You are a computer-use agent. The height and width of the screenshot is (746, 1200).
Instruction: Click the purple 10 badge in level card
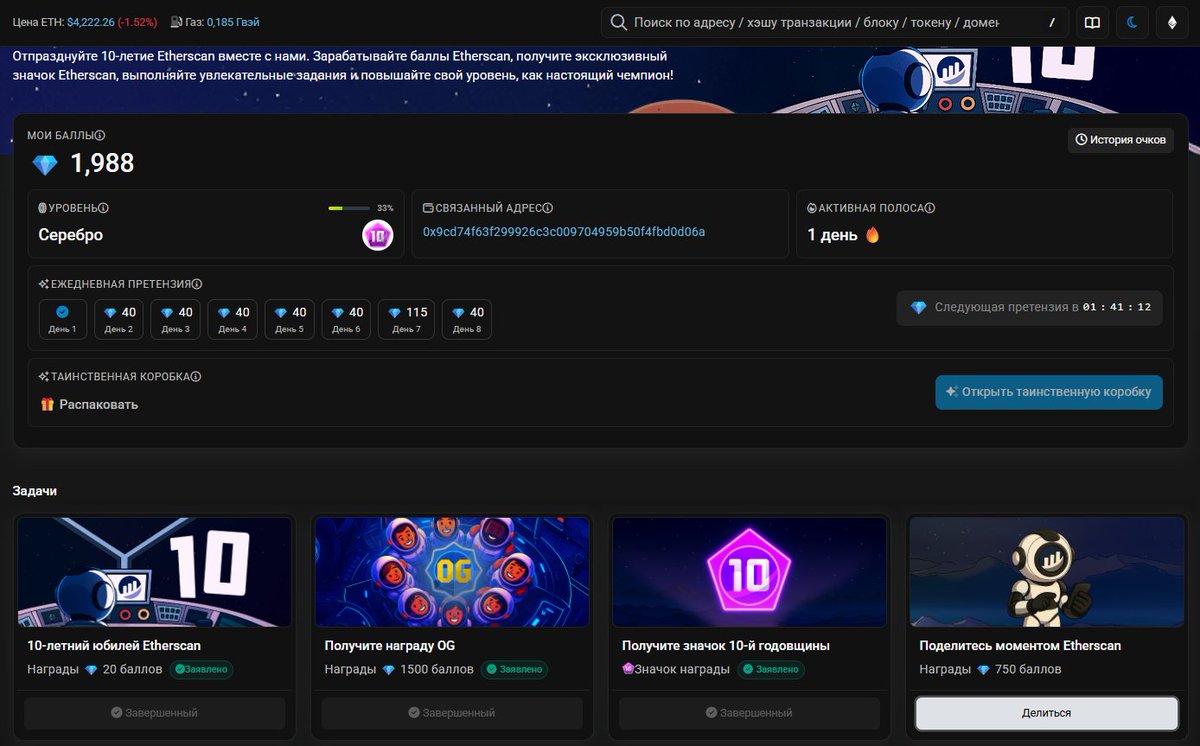tap(377, 236)
